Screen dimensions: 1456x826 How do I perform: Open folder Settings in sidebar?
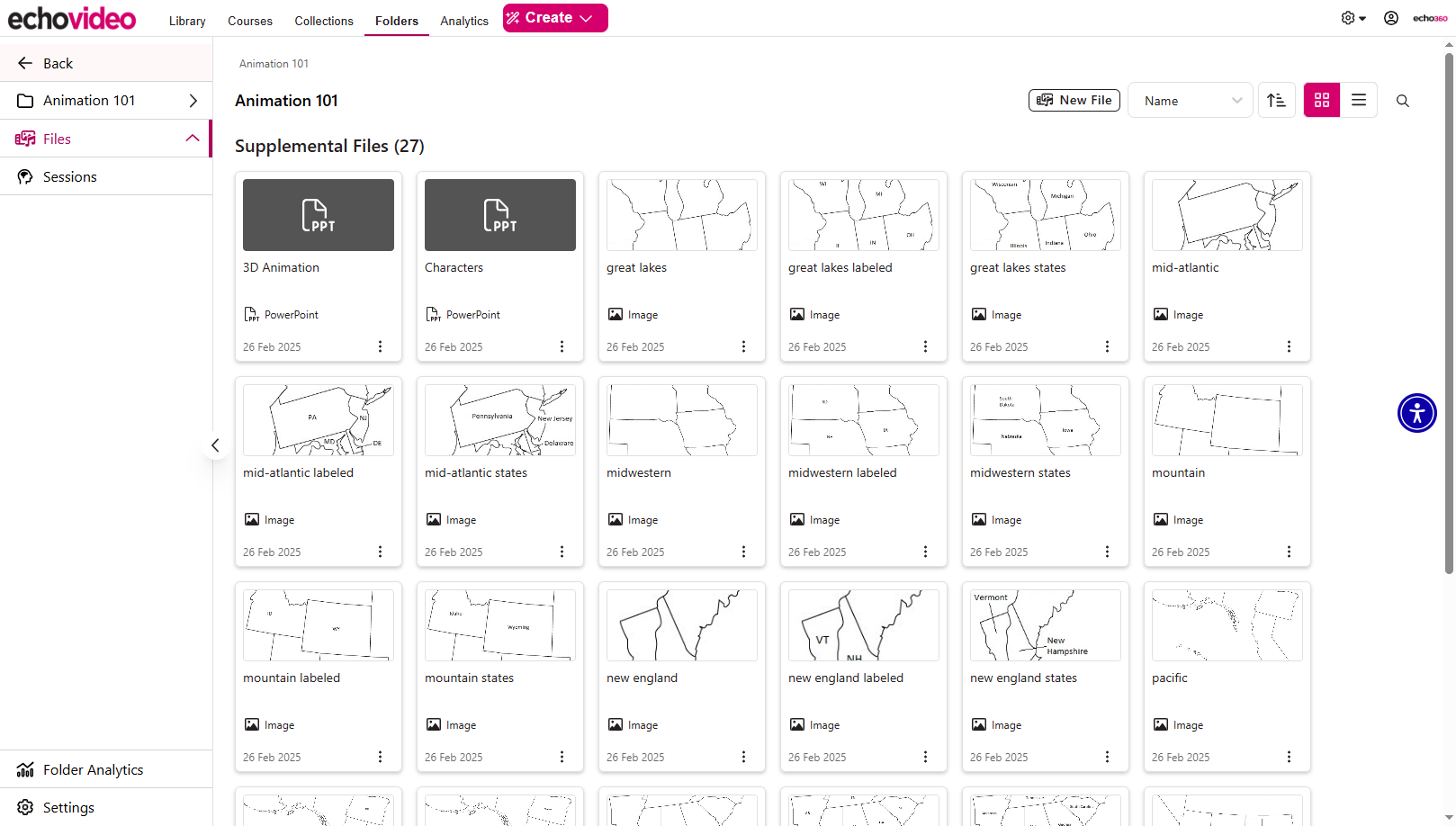106,807
